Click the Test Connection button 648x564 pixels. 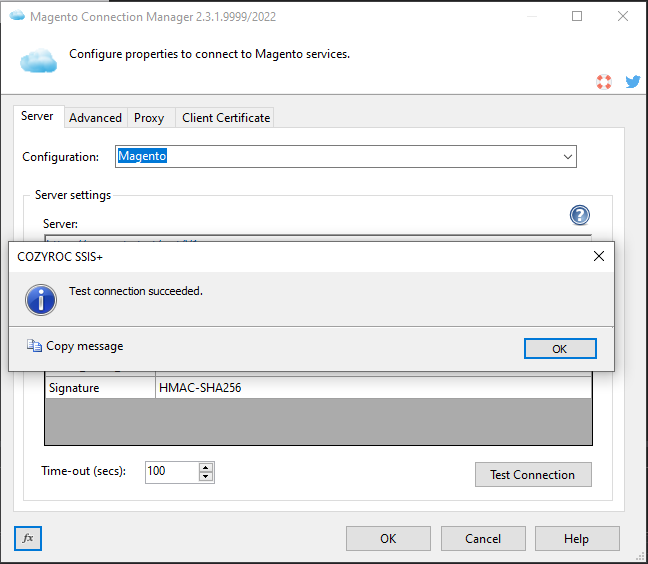click(x=533, y=474)
